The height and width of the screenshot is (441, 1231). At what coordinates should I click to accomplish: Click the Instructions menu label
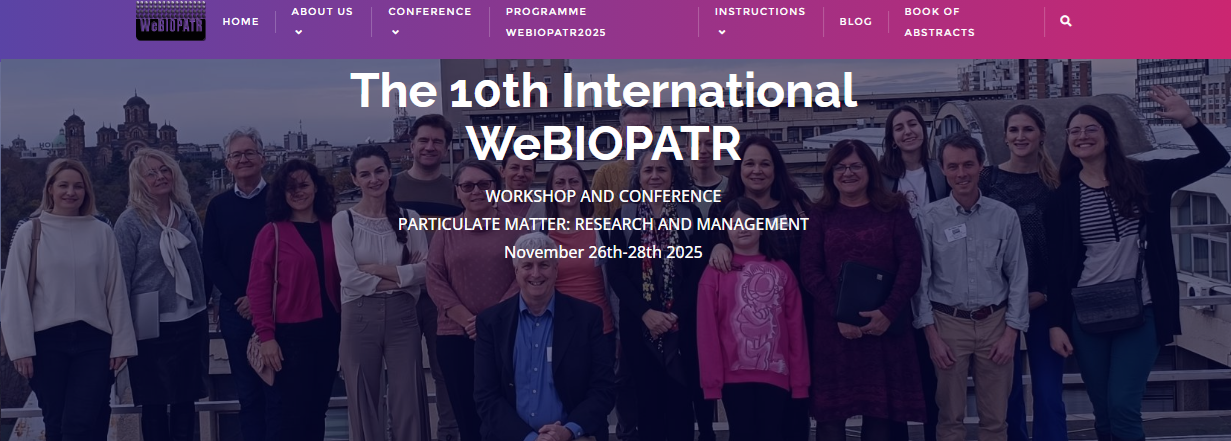point(759,12)
